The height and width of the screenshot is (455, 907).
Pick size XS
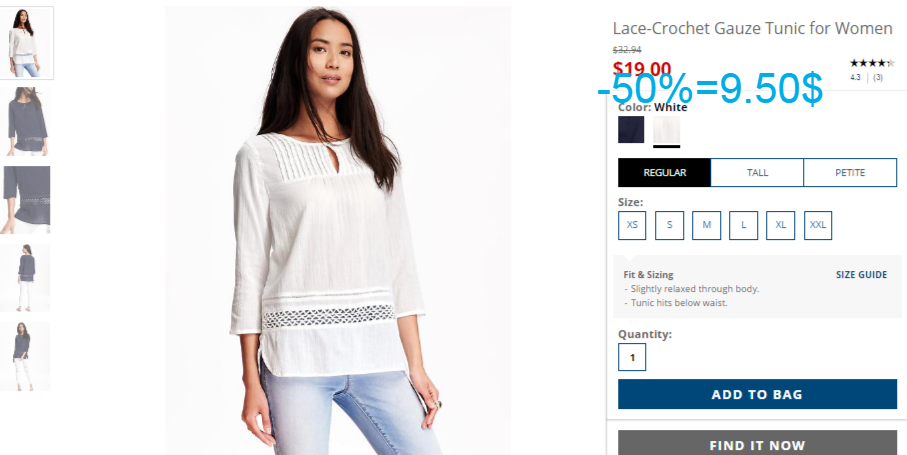click(x=632, y=225)
